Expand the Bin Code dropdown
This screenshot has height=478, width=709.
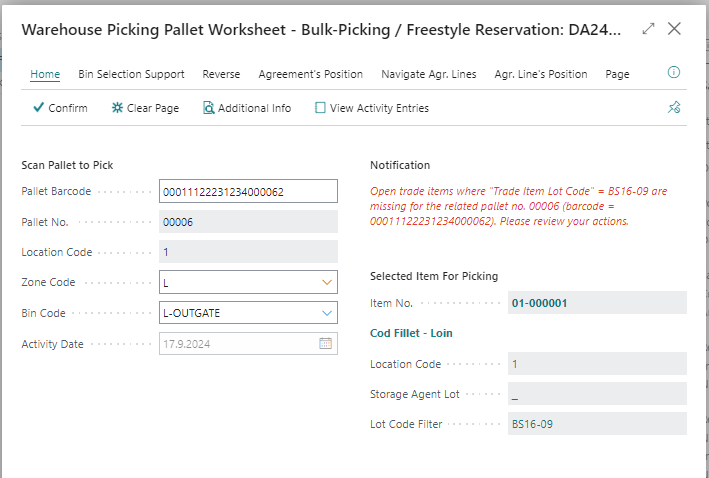[326, 313]
